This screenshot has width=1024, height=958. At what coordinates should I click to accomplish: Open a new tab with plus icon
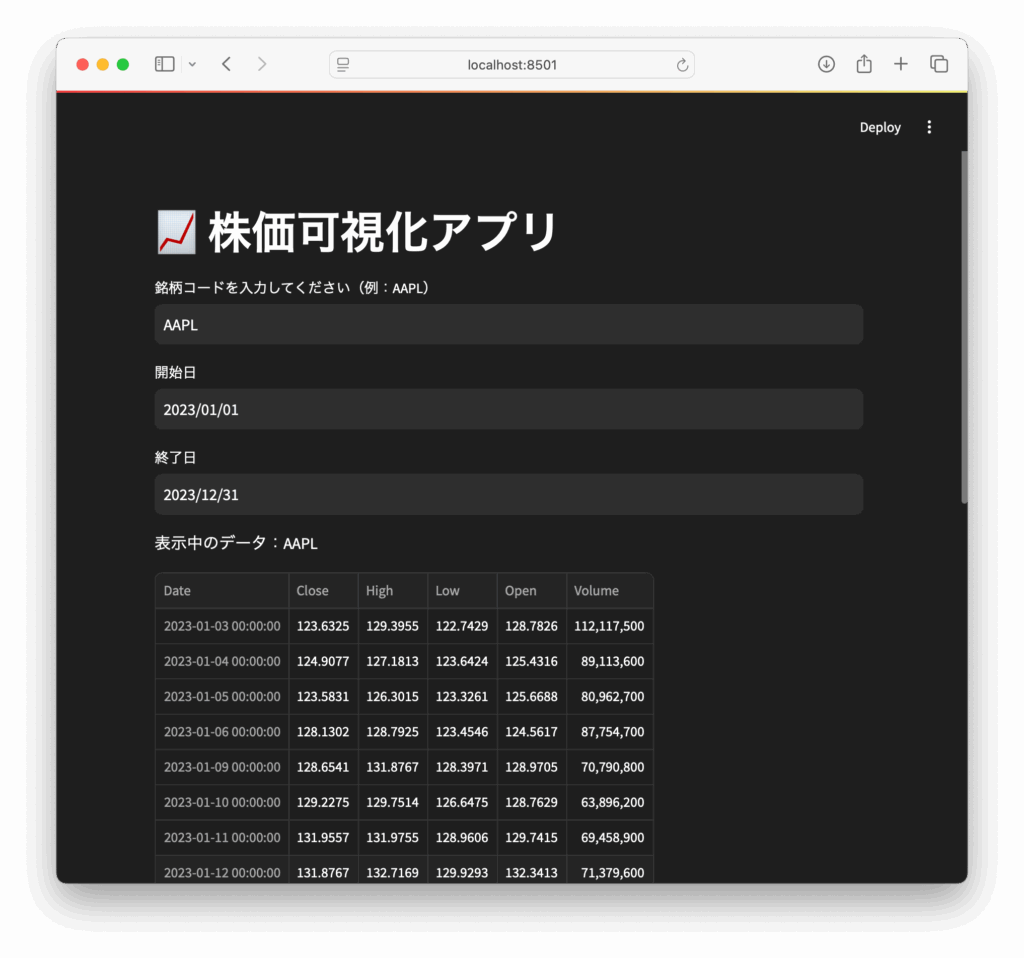[x=901, y=64]
